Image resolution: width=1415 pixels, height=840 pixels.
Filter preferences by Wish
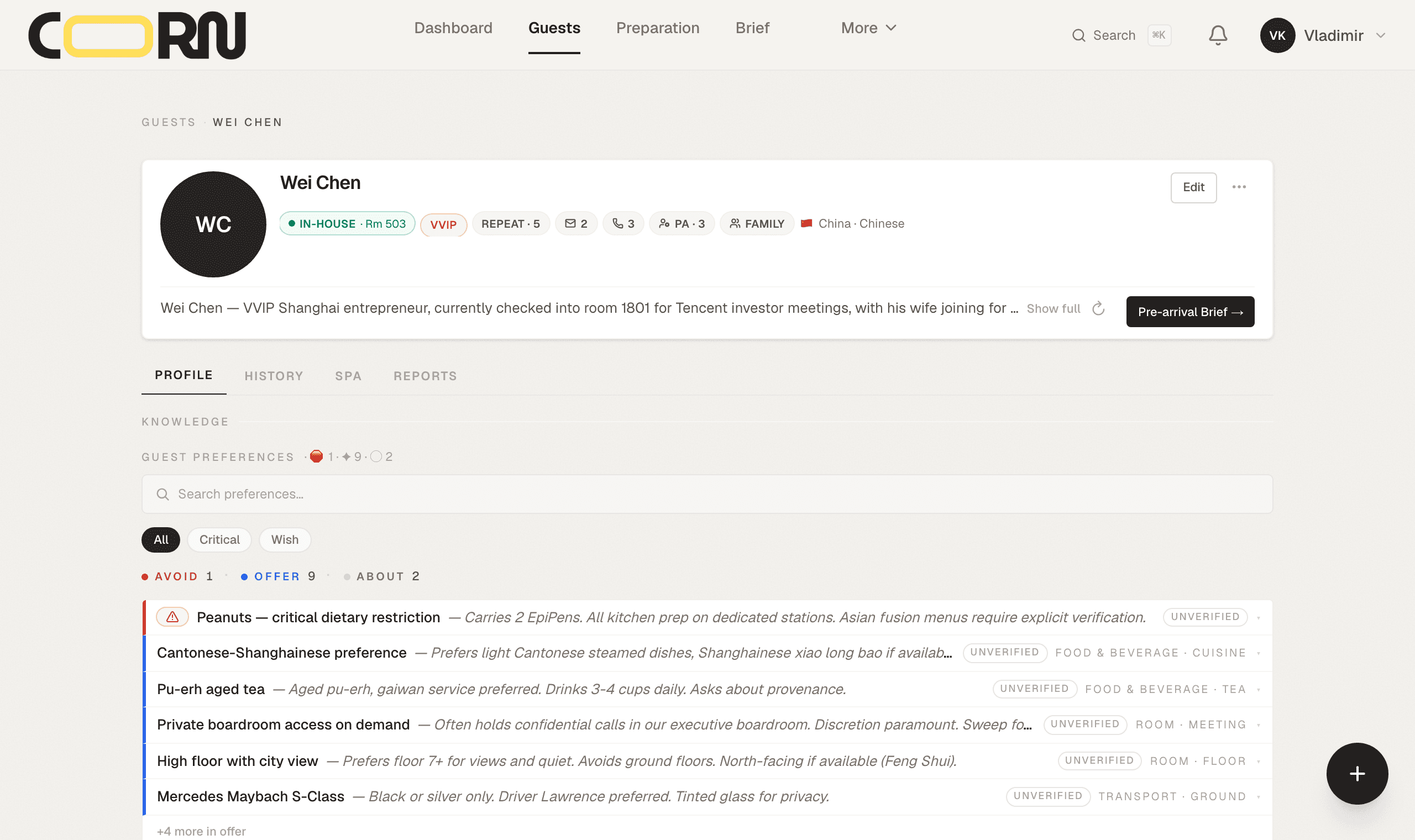285,539
